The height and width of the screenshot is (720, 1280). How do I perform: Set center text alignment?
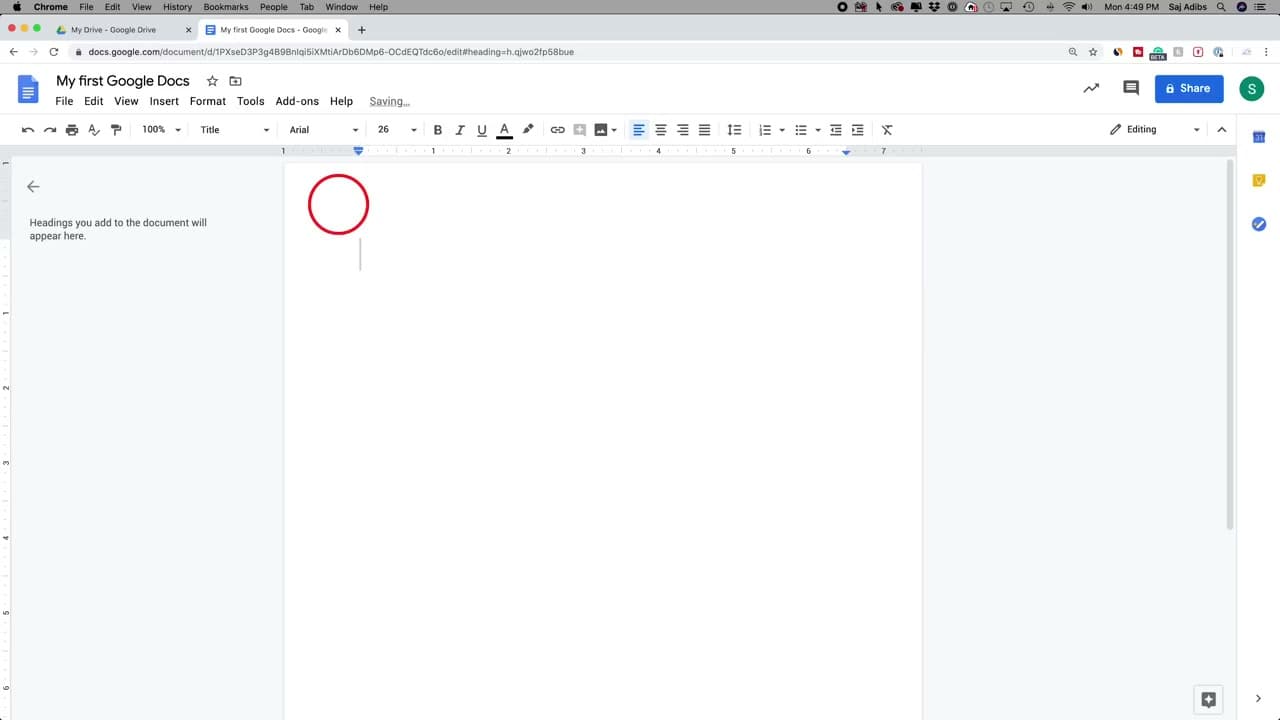click(x=661, y=130)
